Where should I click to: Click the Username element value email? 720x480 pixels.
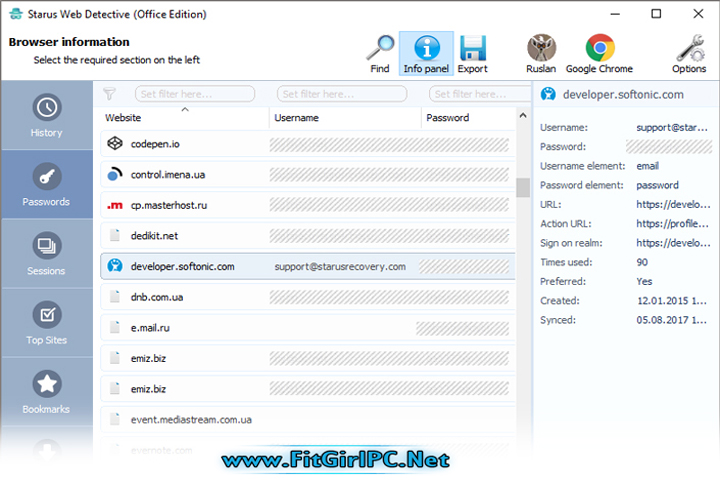(647, 166)
